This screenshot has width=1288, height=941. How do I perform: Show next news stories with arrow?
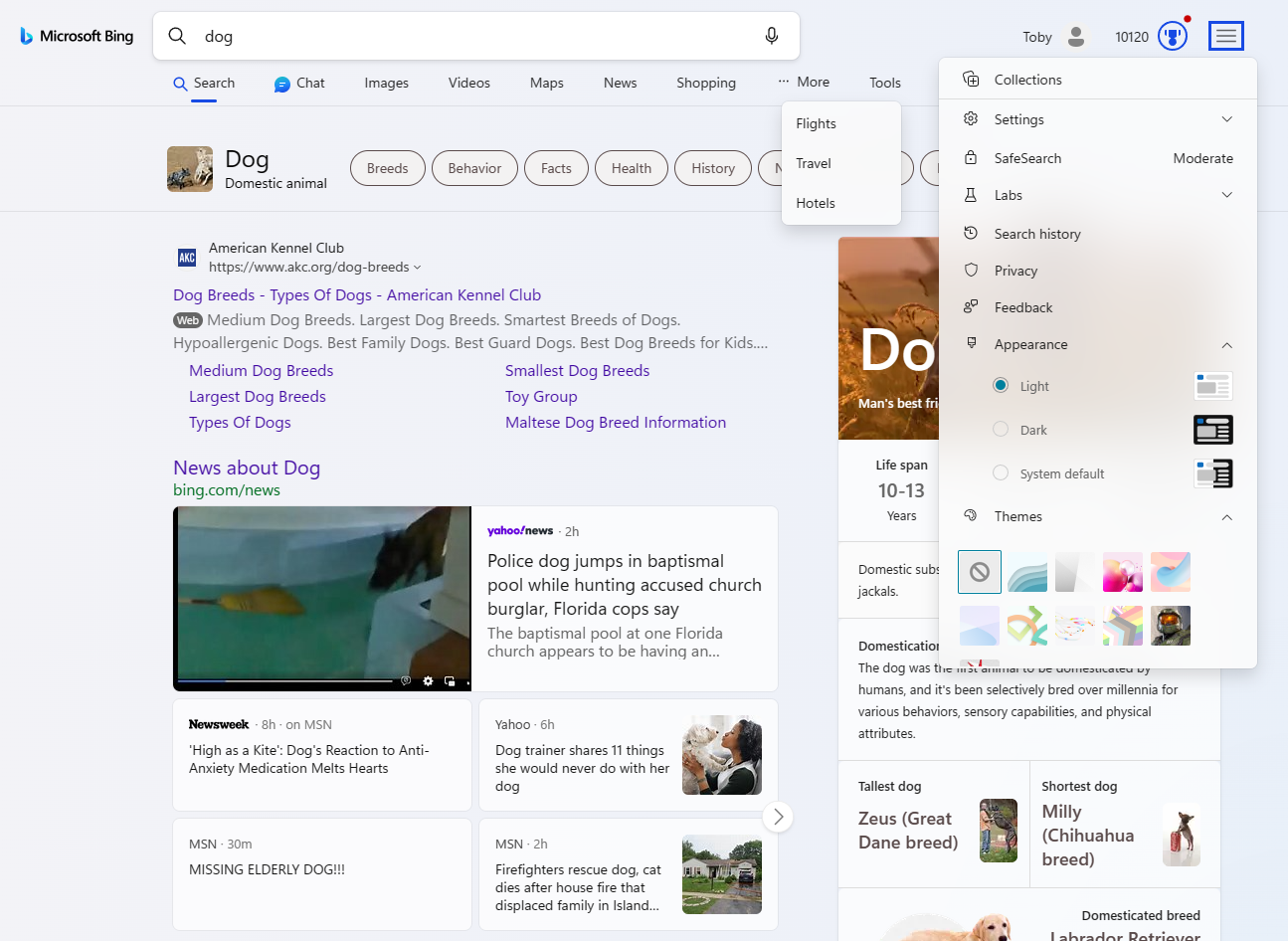pos(778,817)
